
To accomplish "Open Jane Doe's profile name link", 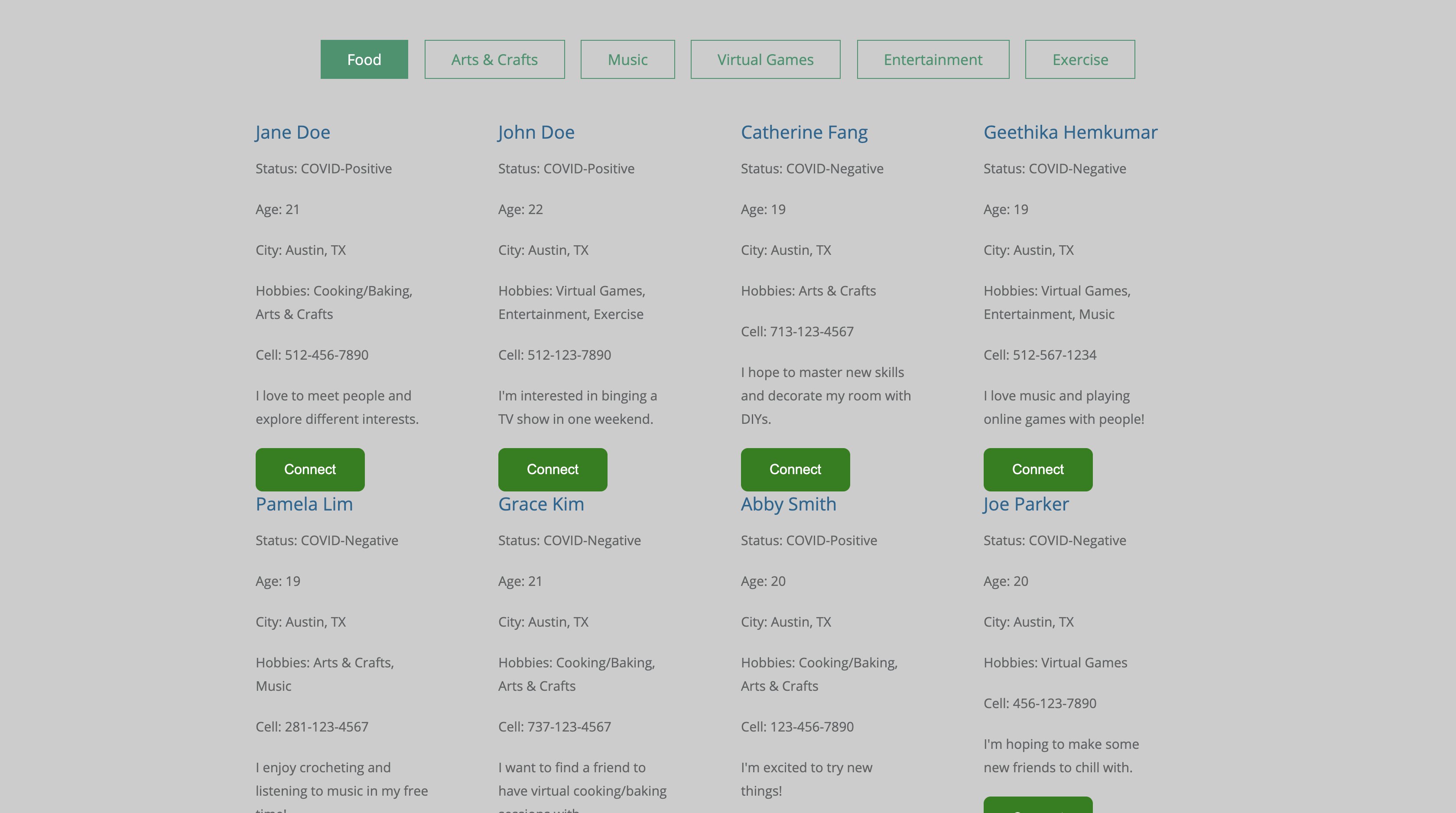I will pos(292,132).
